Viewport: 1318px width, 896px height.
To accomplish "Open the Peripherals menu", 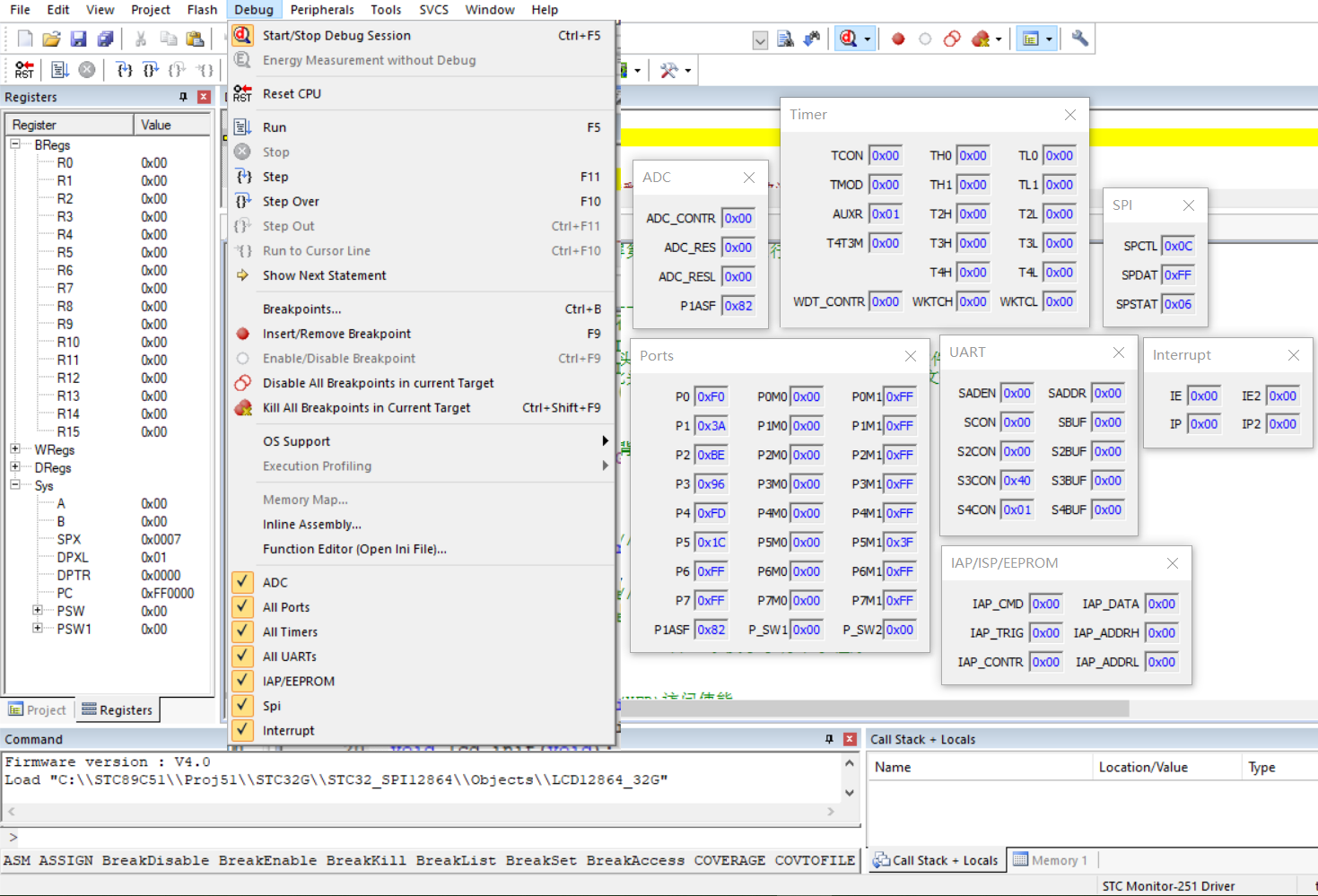I will click(x=322, y=10).
